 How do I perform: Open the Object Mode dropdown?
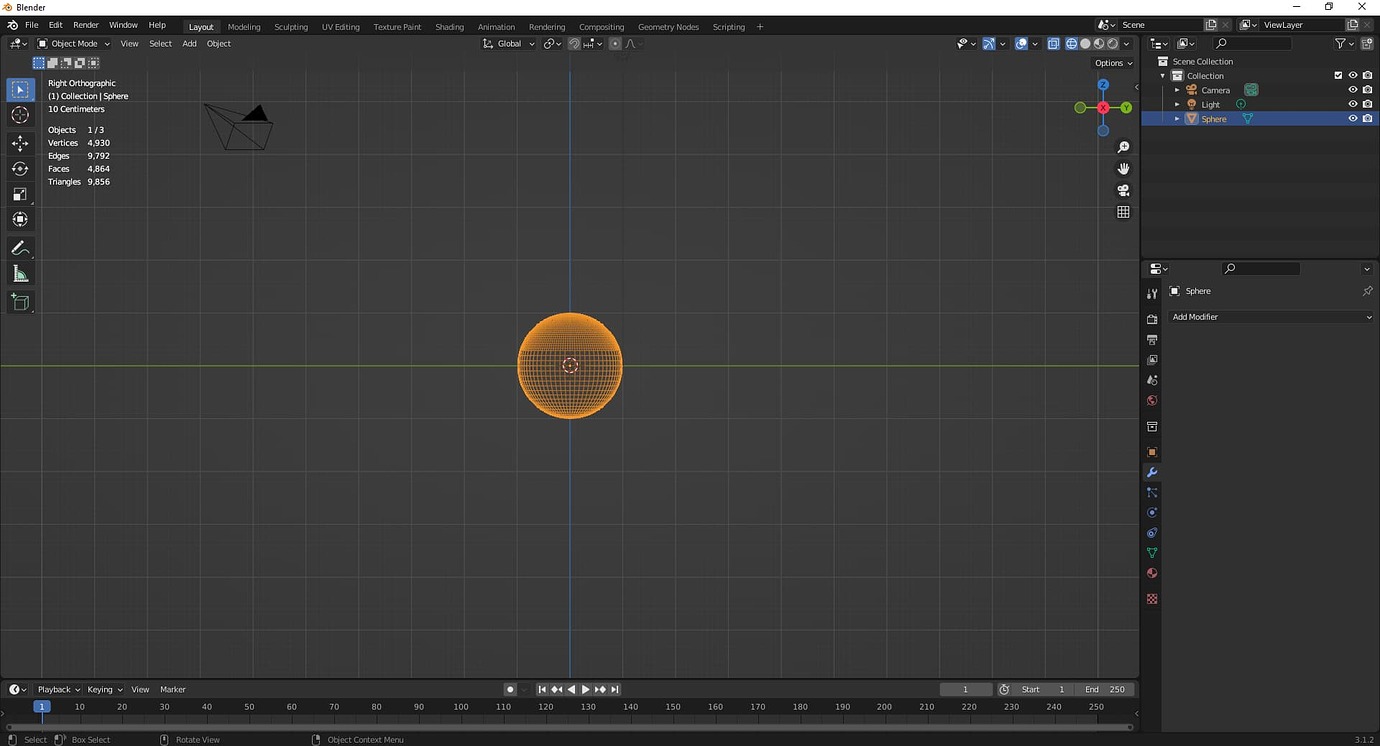point(73,43)
